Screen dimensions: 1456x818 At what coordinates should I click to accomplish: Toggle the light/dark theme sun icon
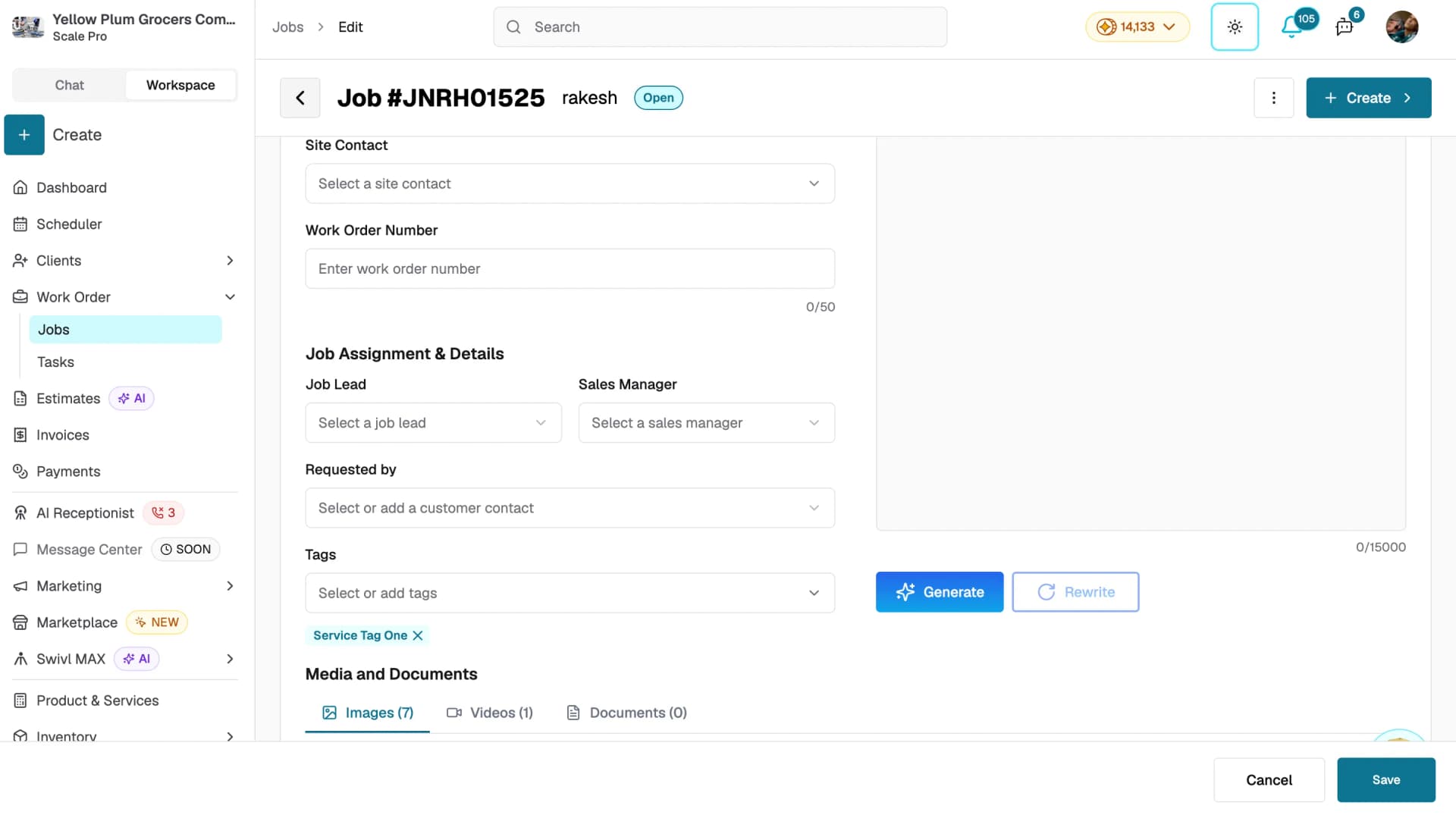click(1235, 27)
